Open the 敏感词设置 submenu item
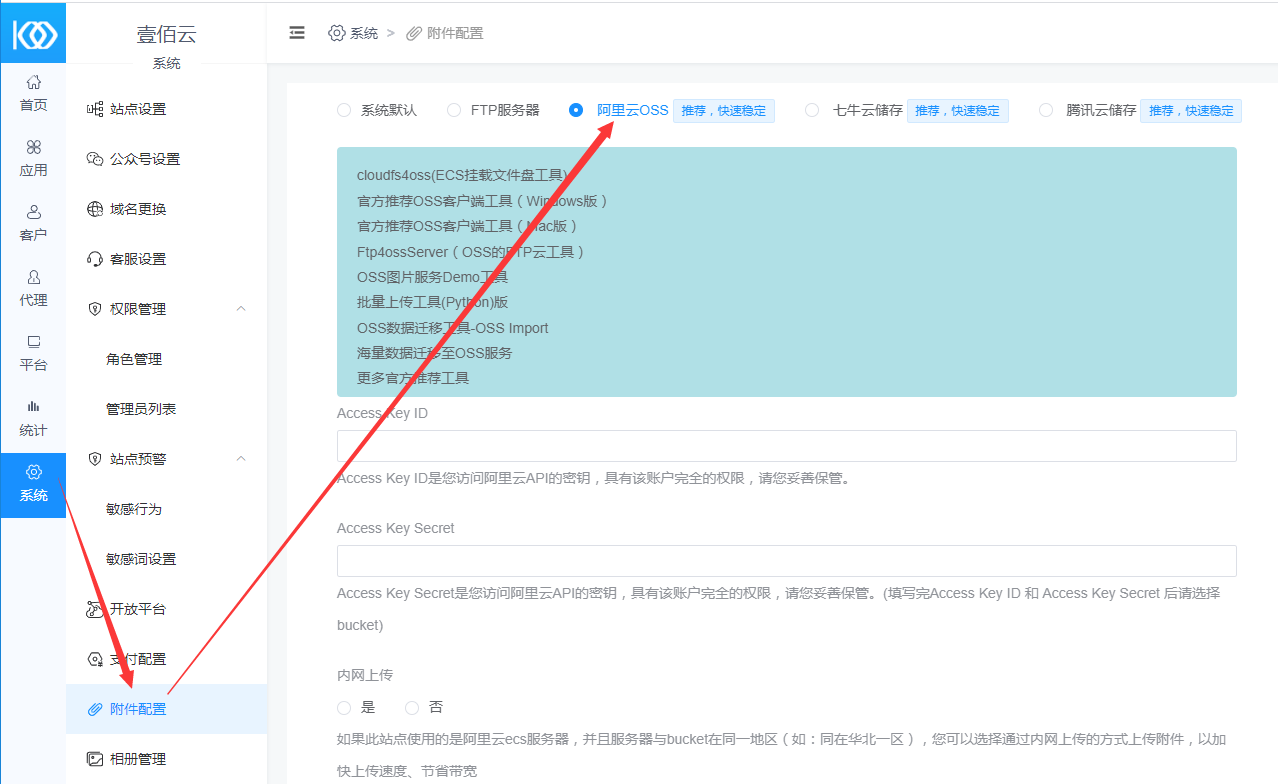Image resolution: width=1278 pixels, height=784 pixels. point(167,559)
